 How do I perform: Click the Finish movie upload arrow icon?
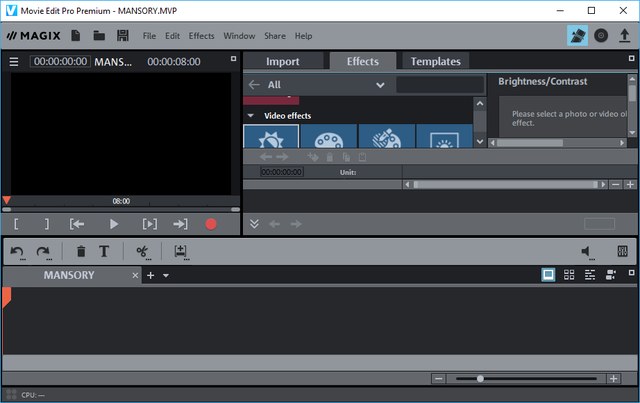[625, 35]
